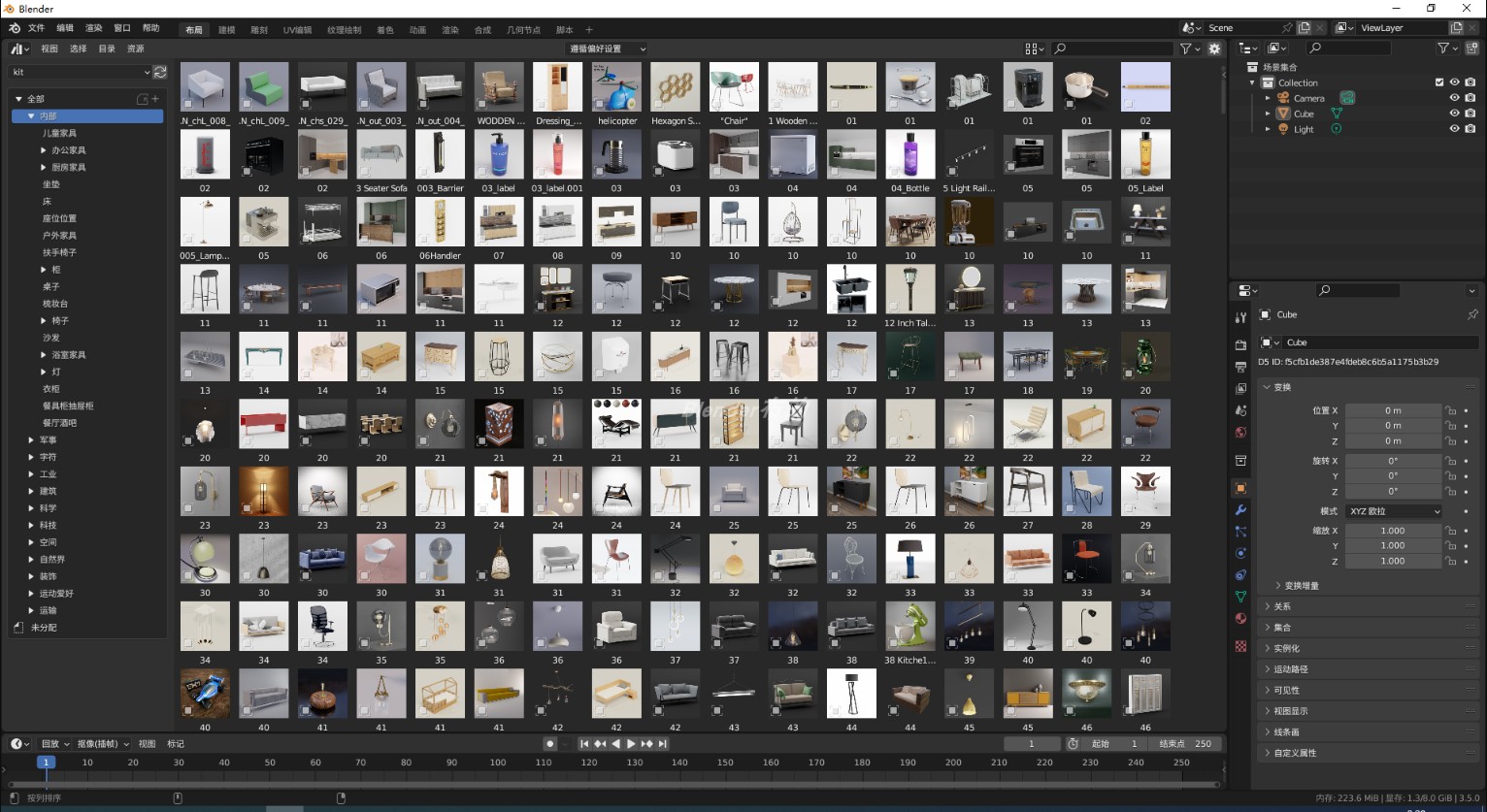Disable Camera in renders
The image size is (1487, 812).
[x=1470, y=98]
